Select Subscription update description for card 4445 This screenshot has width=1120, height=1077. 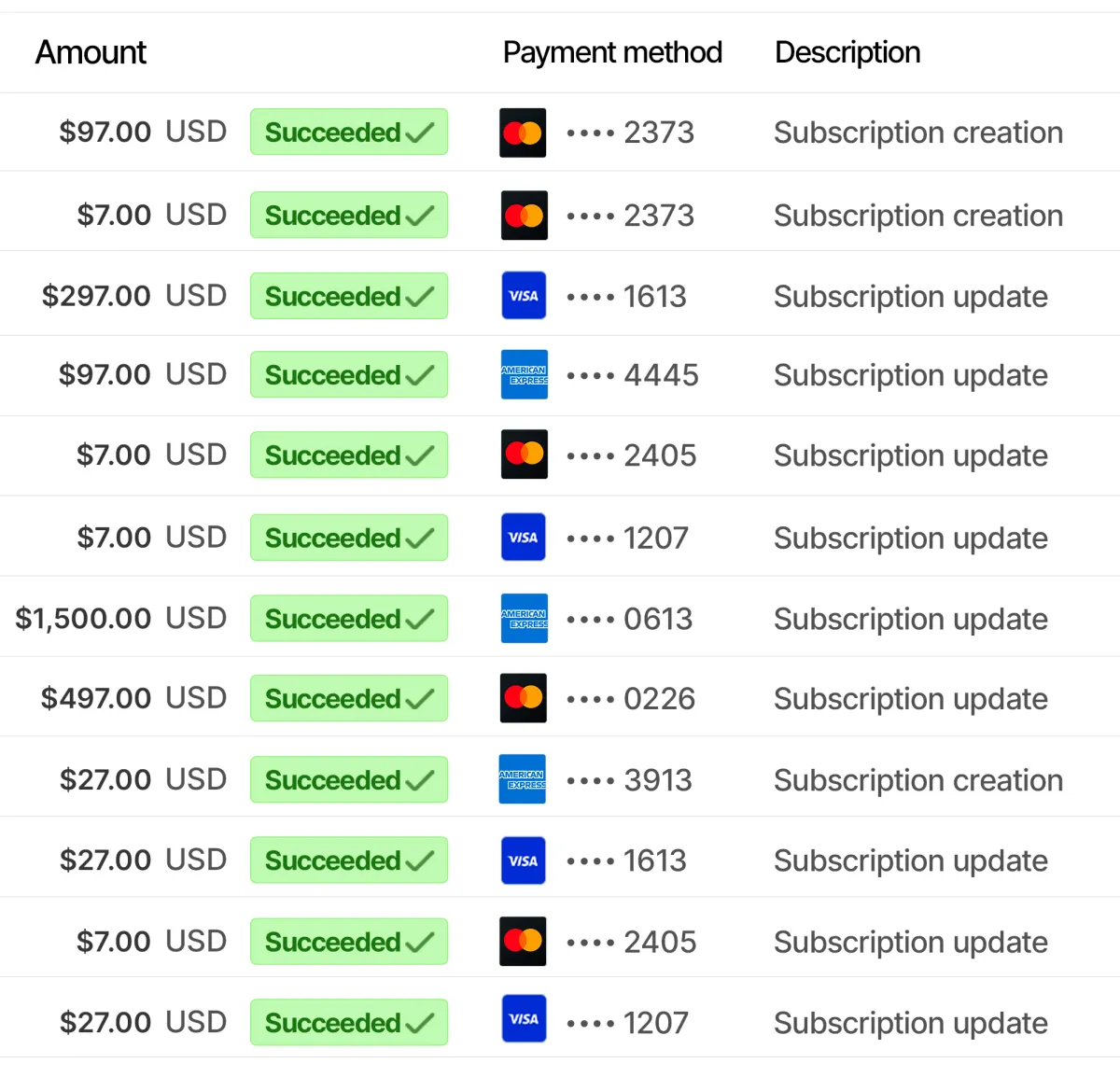(x=911, y=375)
